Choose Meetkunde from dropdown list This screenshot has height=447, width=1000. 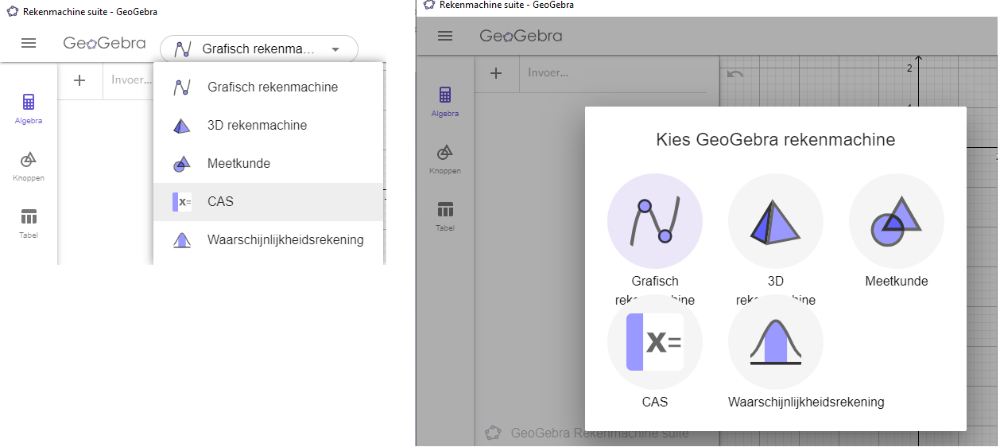pos(268,164)
